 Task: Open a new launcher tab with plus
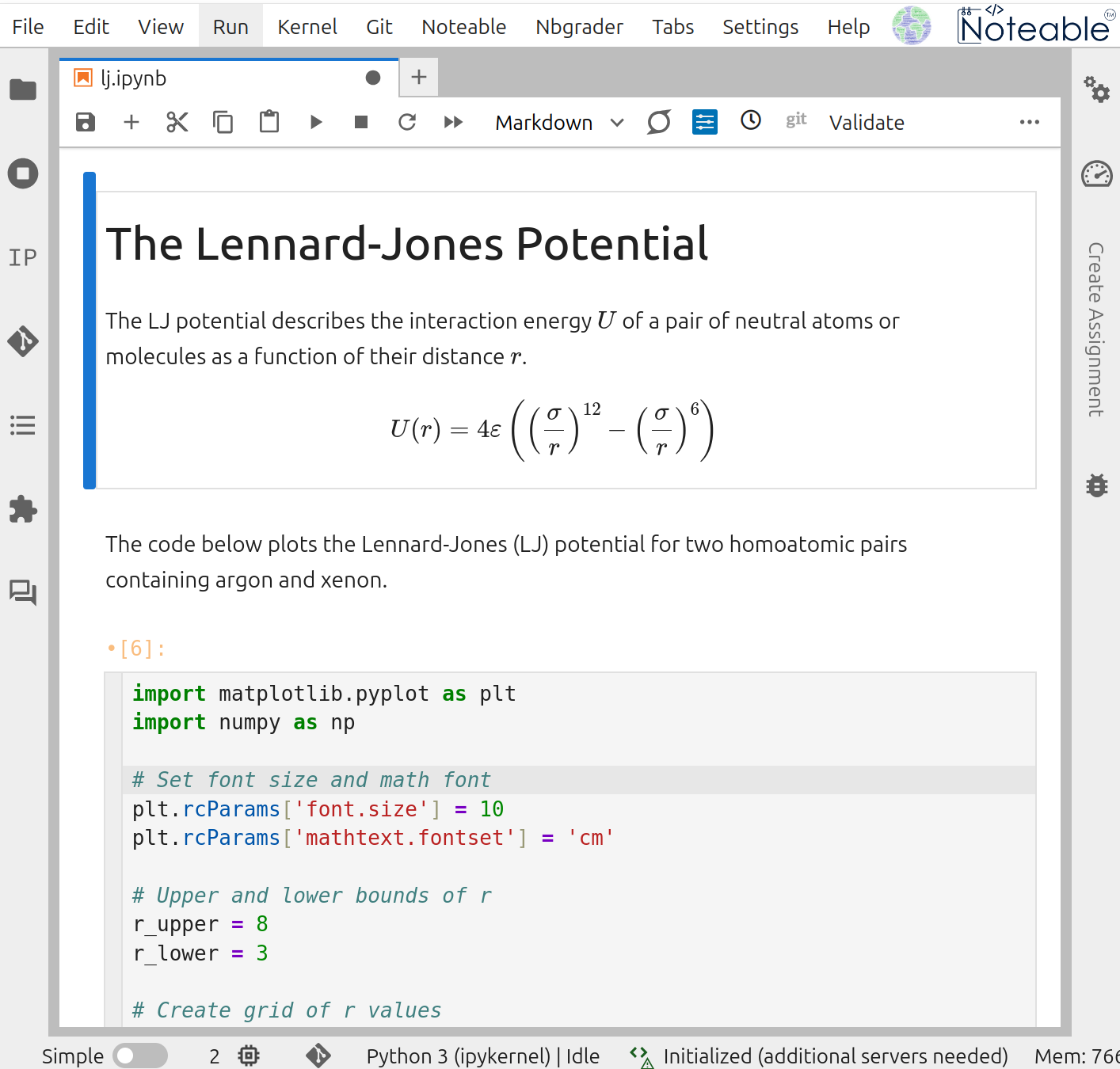point(419,77)
